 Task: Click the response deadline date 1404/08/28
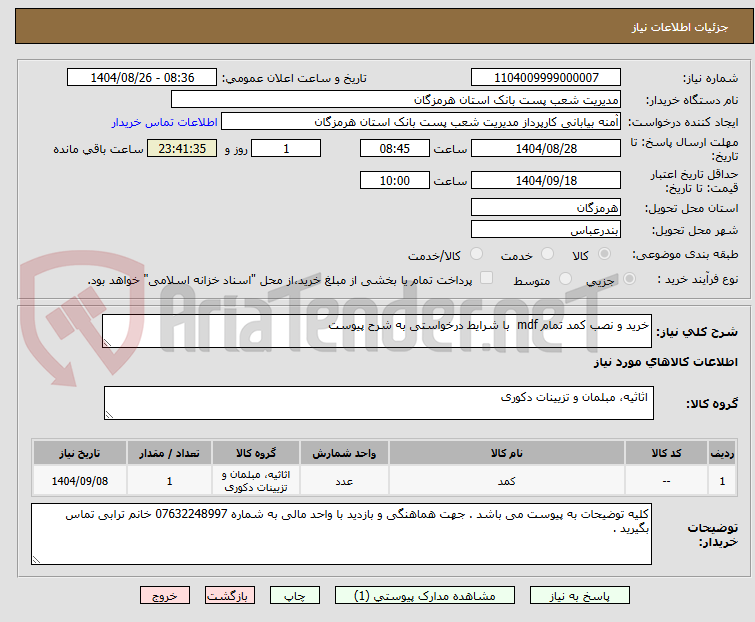pyautogui.click(x=546, y=148)
